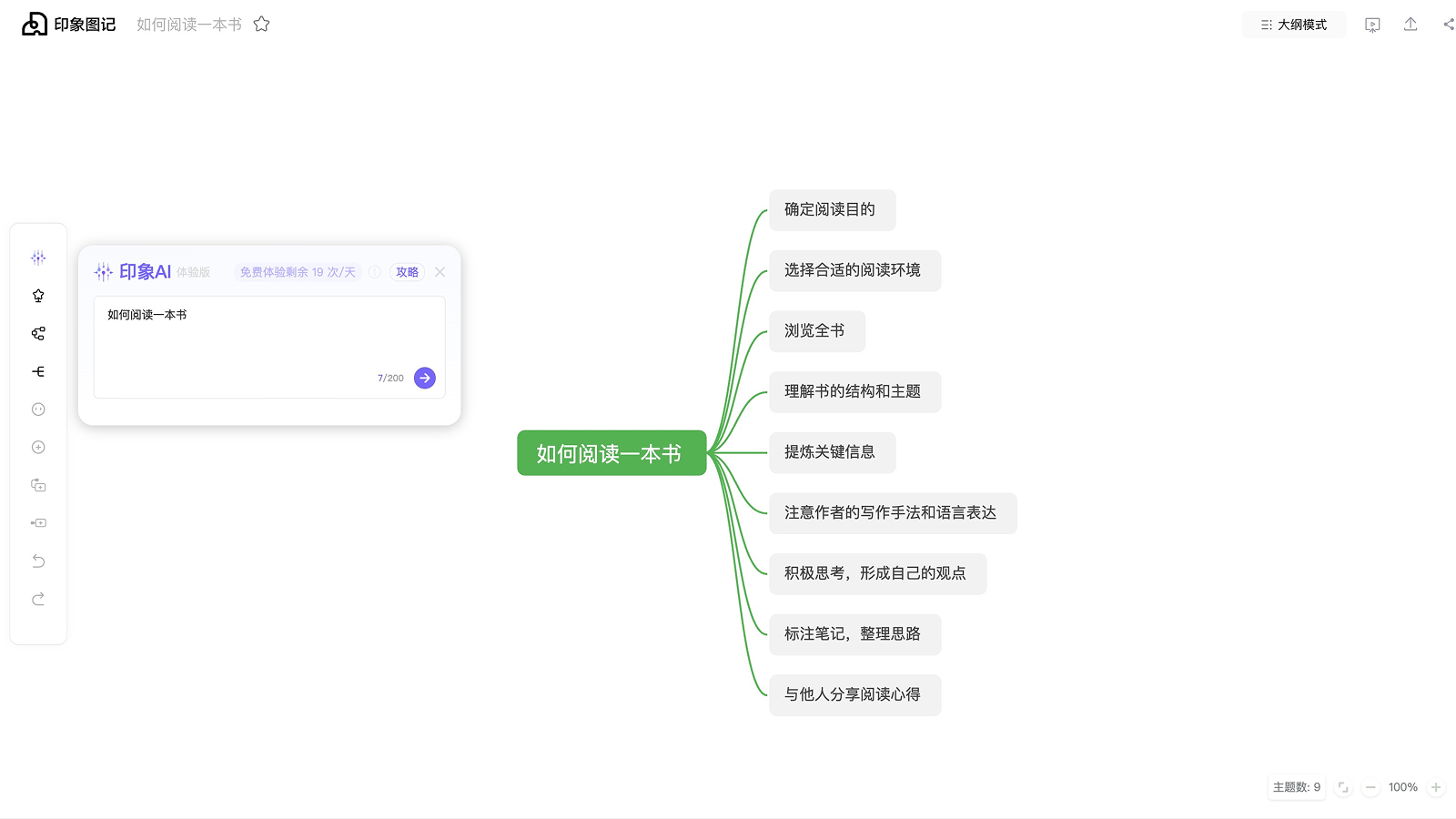Select the central node 如何阅读一本书
The height and width of the screenshot is (819, 1456).
pyautogui.click(x=611, y=452)
